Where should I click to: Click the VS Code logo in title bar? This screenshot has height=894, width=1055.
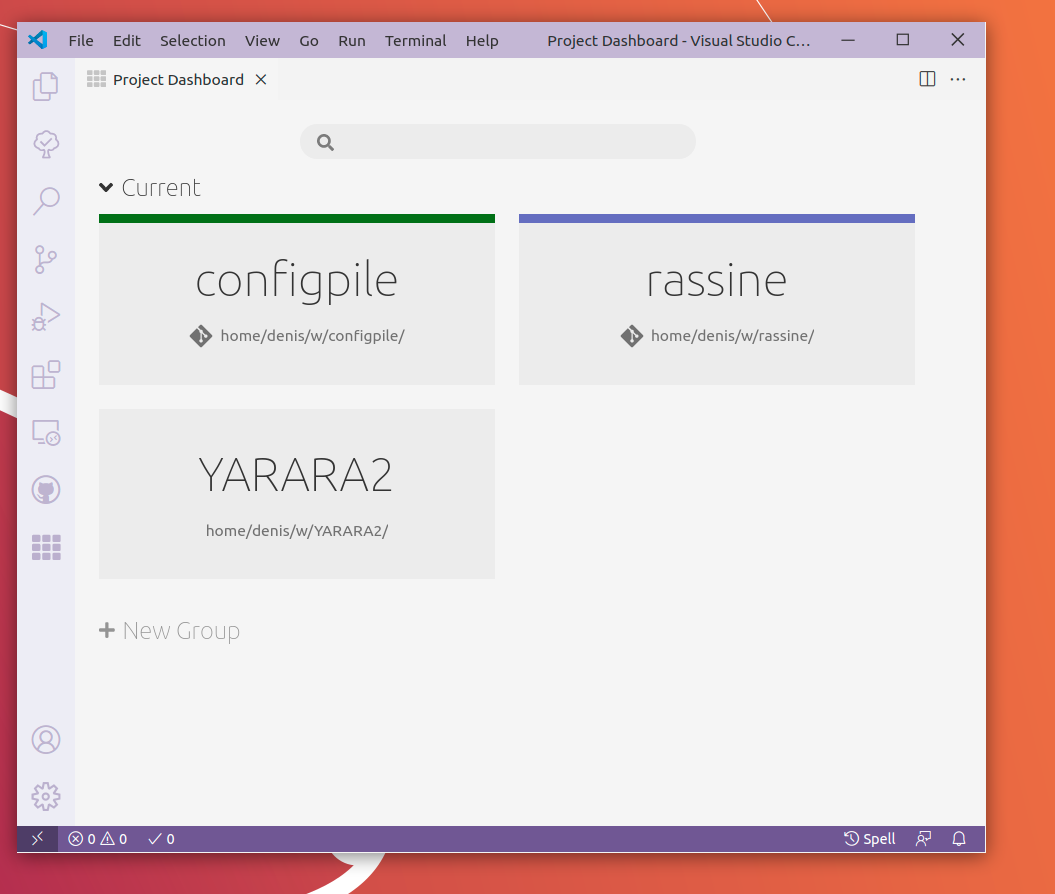click(38, 40)
